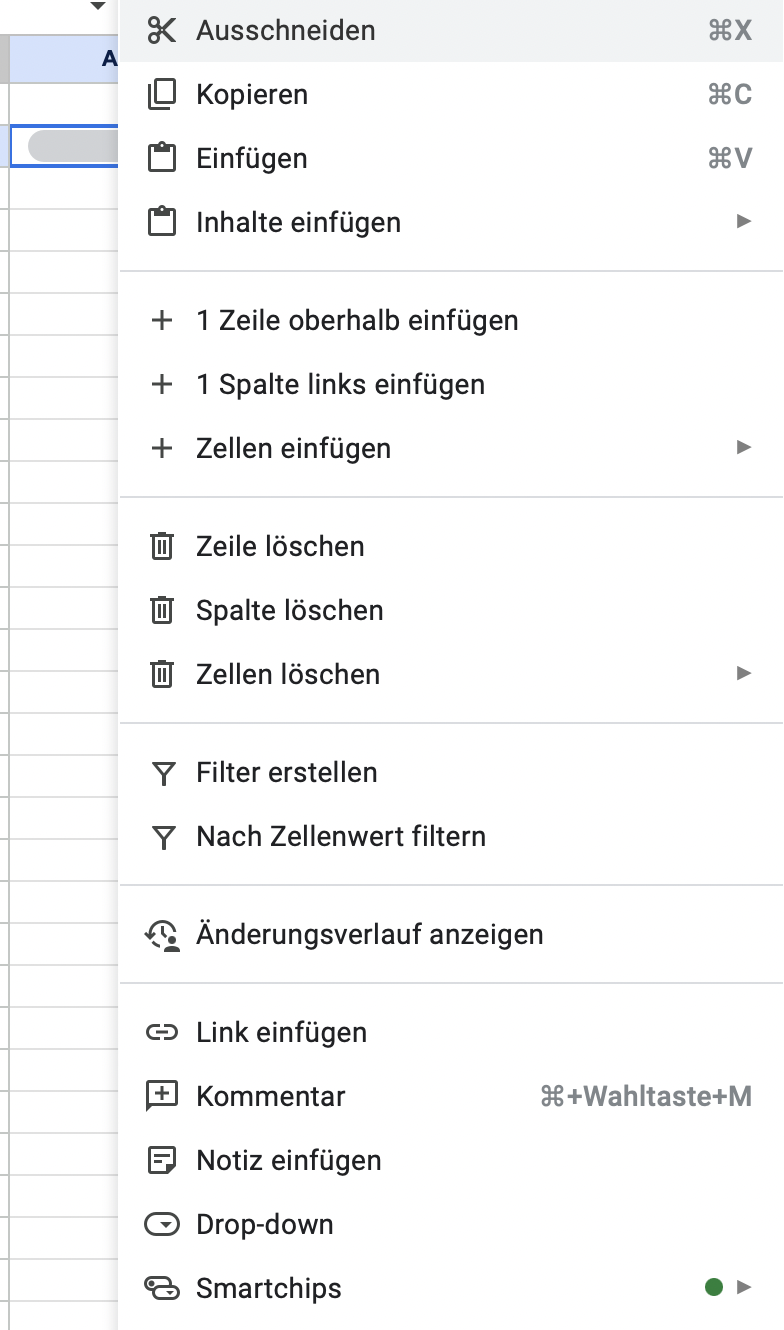
Task: Click the comment plus icon for Kommentar
Action: (x=161, y=1097)
